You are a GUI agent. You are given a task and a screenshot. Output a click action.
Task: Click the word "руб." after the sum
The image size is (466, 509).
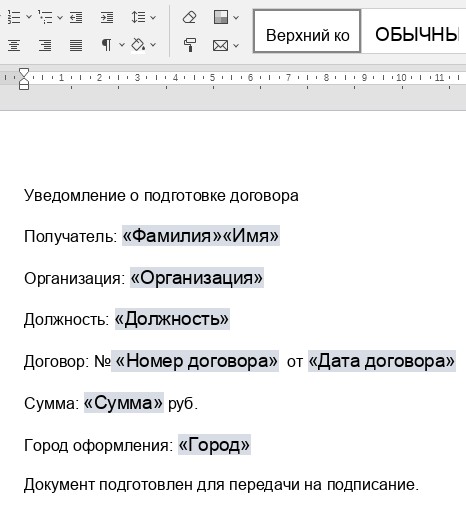pos(183,403)
